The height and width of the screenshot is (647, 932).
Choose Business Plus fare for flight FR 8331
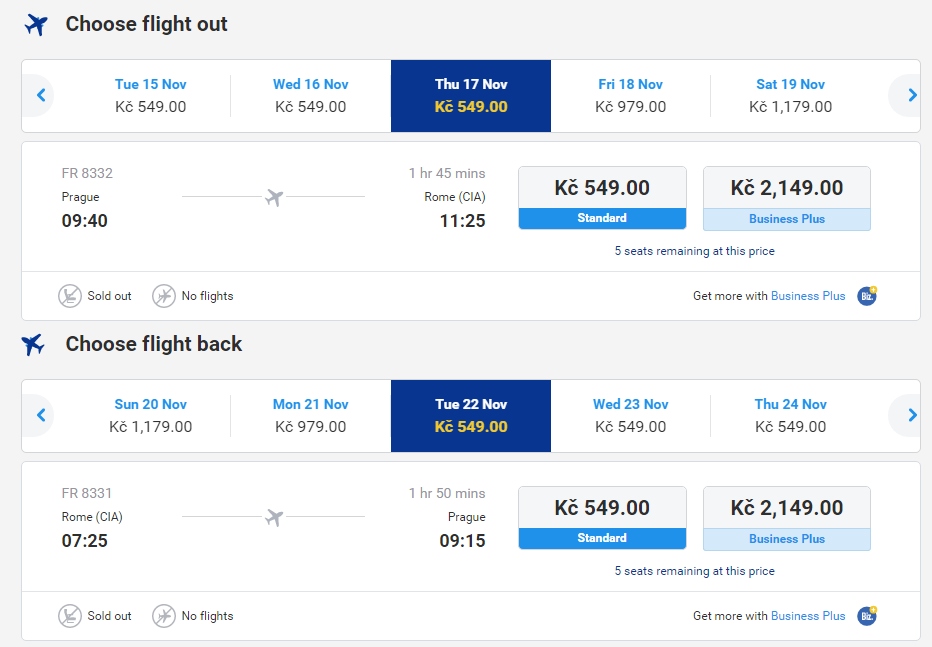(786, 519)
